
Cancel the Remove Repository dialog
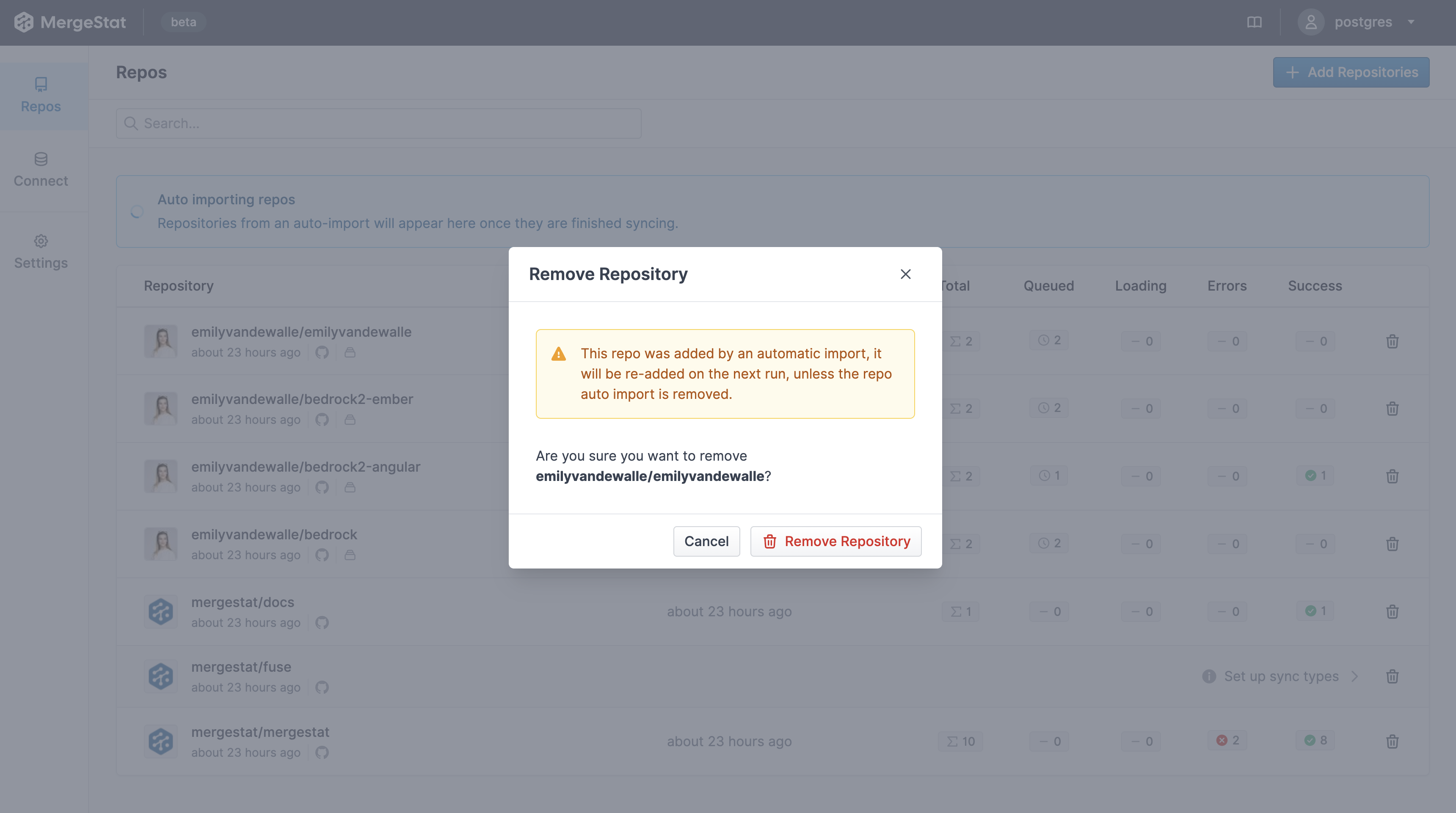click(706, 541)
